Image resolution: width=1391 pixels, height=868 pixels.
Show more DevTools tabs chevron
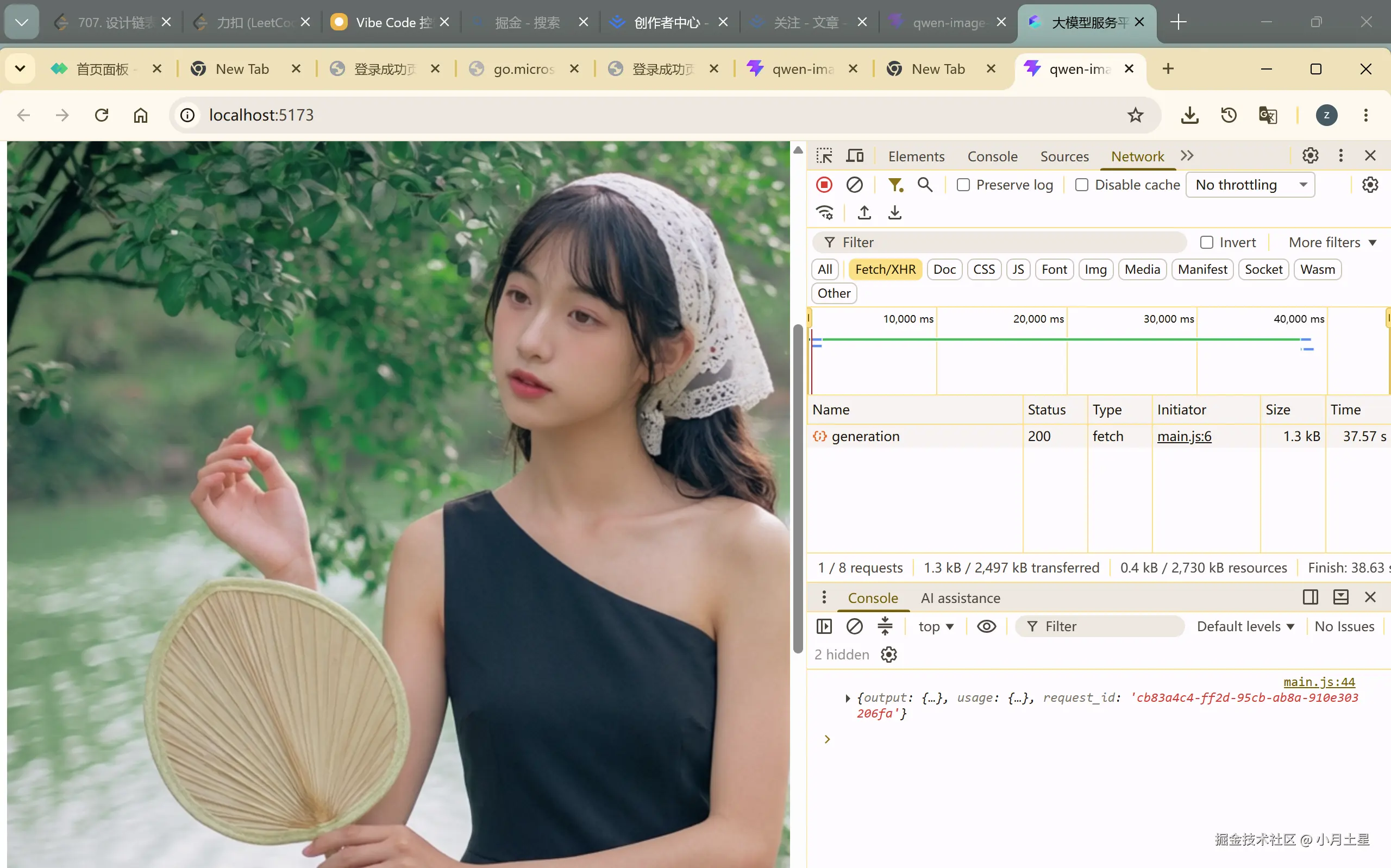(1187, 155)
